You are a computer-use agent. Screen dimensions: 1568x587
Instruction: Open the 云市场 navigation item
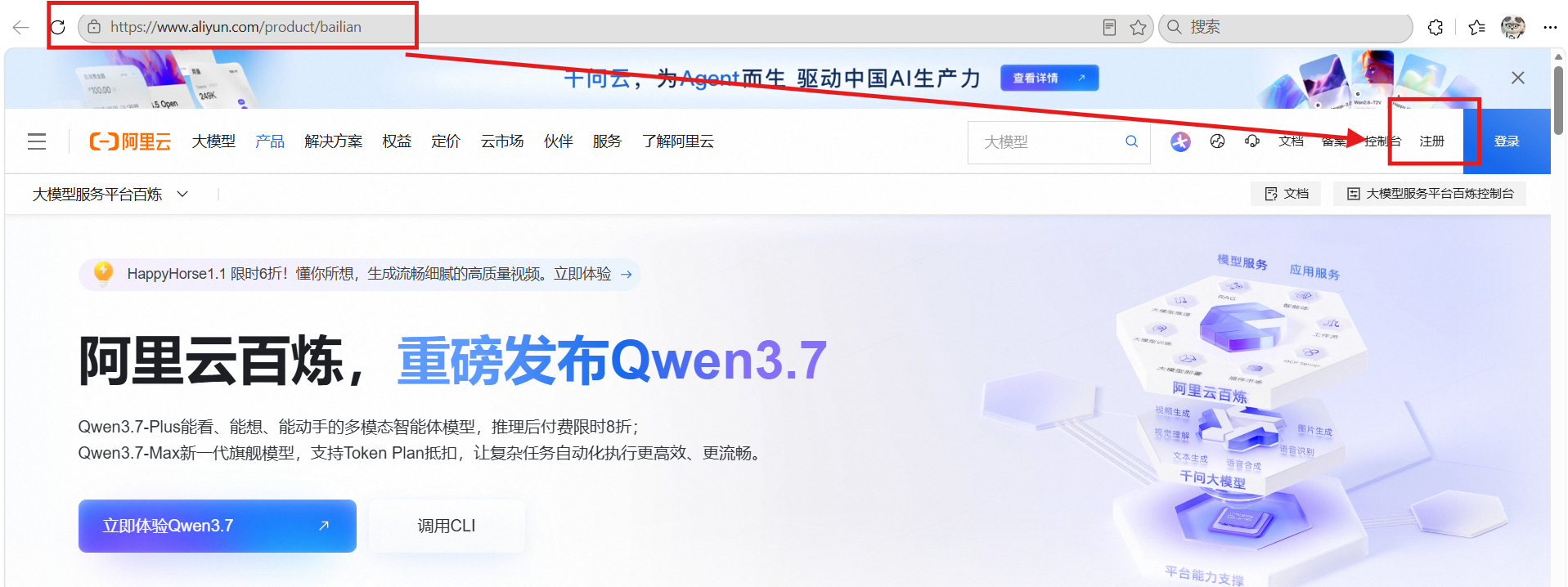pos(502,141)
